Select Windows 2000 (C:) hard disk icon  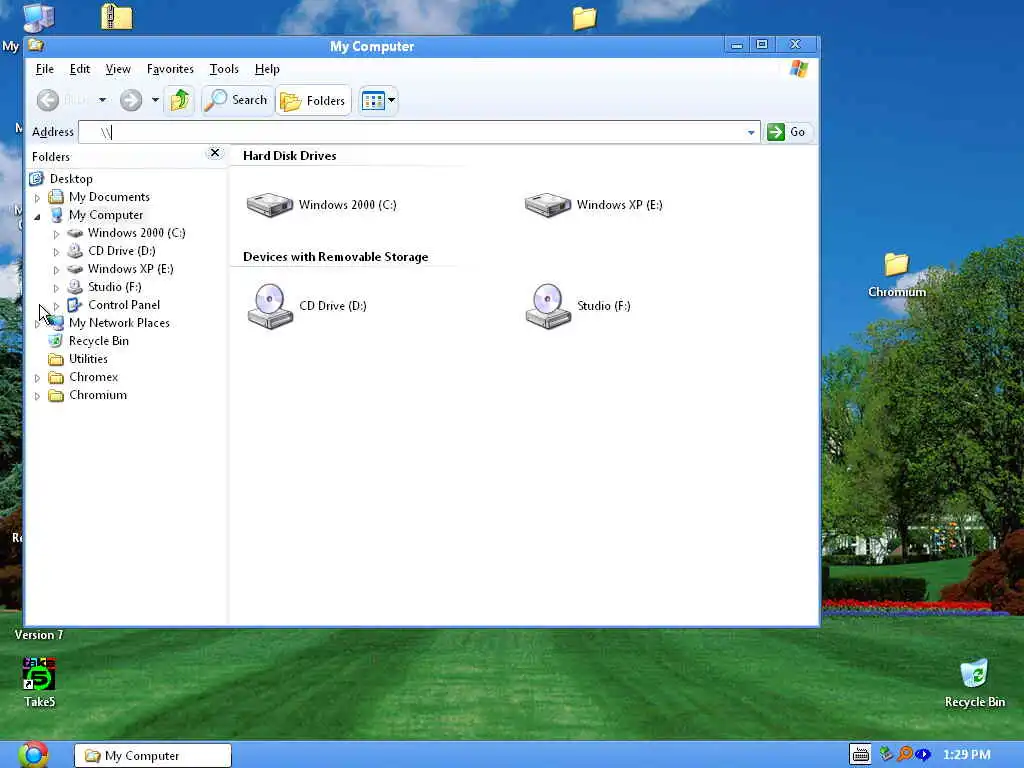[x=270, y=204]
